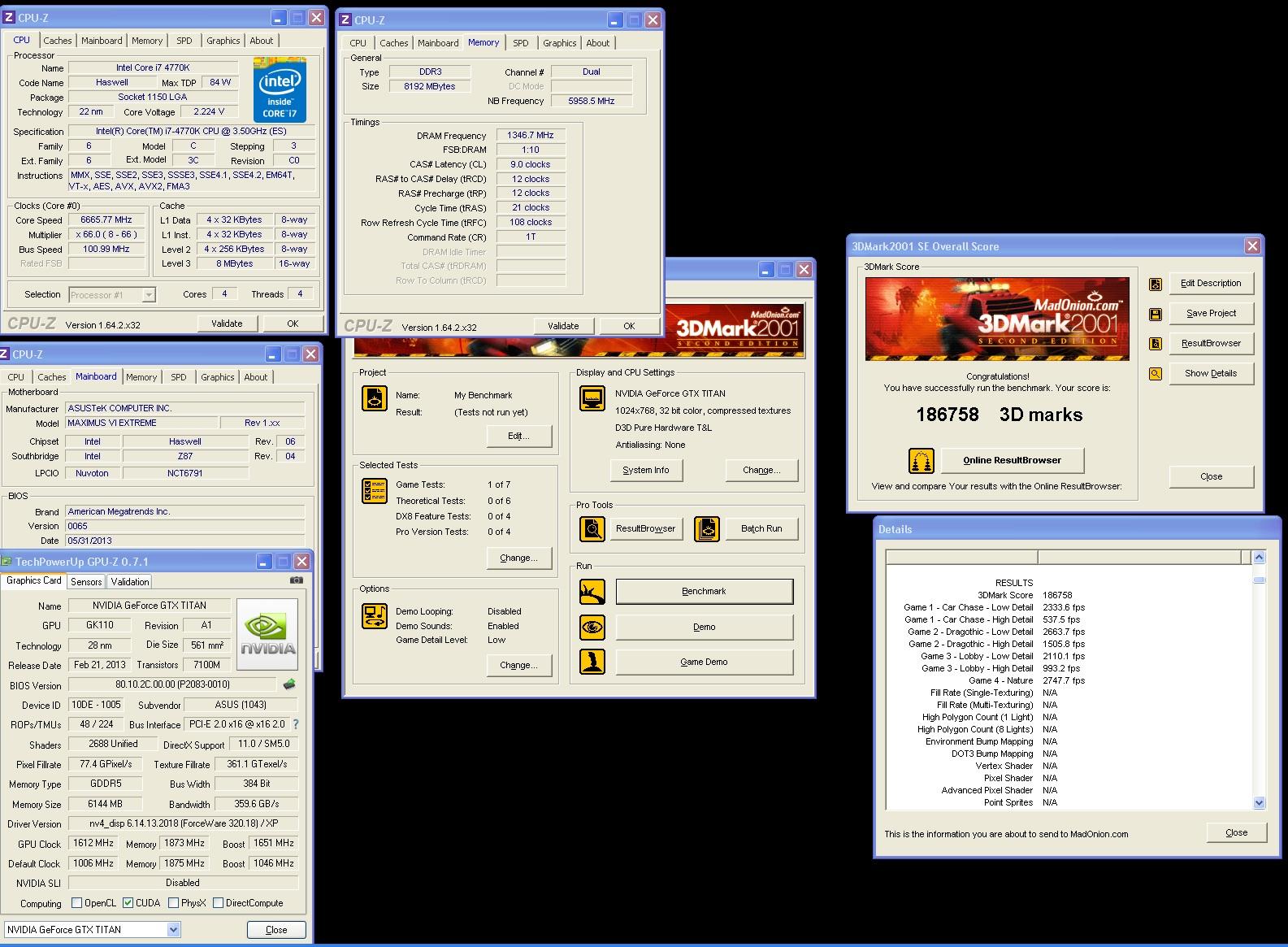The width and height of the screenshot is (1288, 947).
Task: Click the CPU-Z Memory window title icon
Action: click(345, 20)
